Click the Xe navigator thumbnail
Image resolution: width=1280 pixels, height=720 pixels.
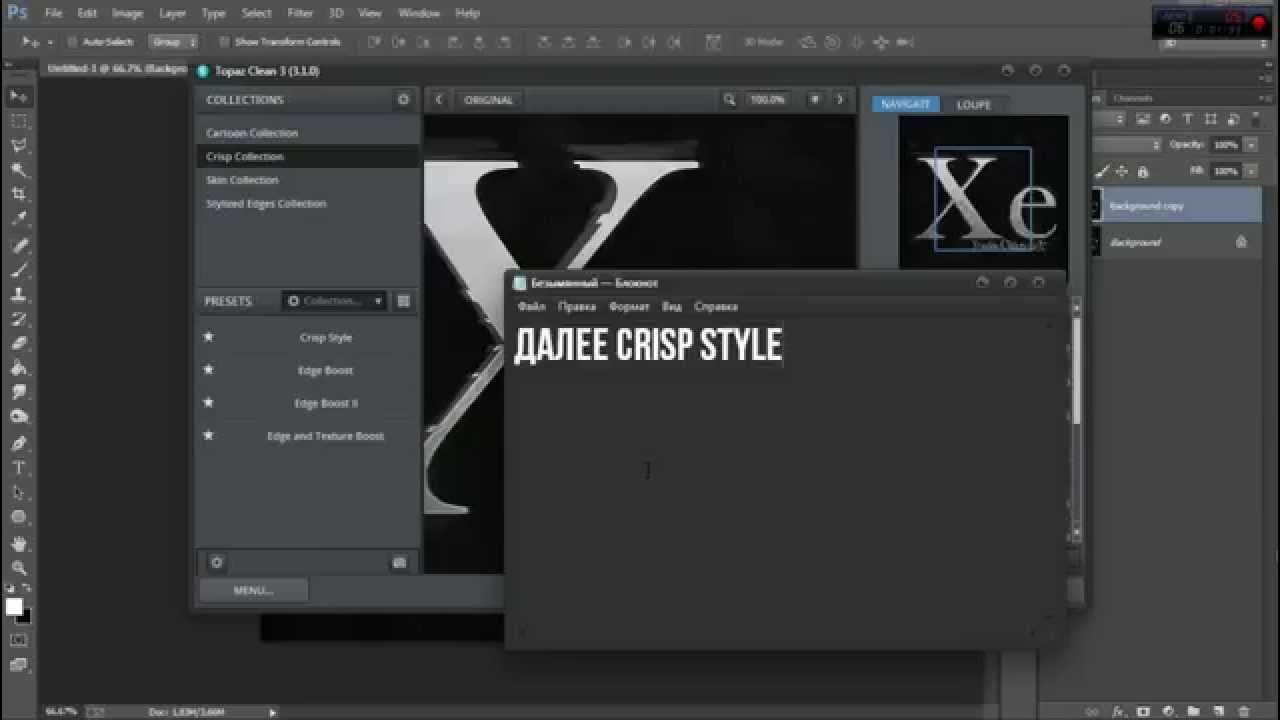coord(983,198)
